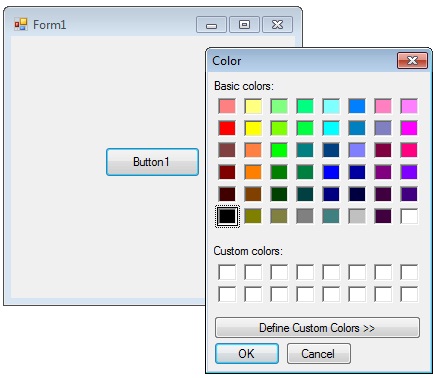
Task: Pick the last custom color slot in top row
Action: tap(409, 272)
